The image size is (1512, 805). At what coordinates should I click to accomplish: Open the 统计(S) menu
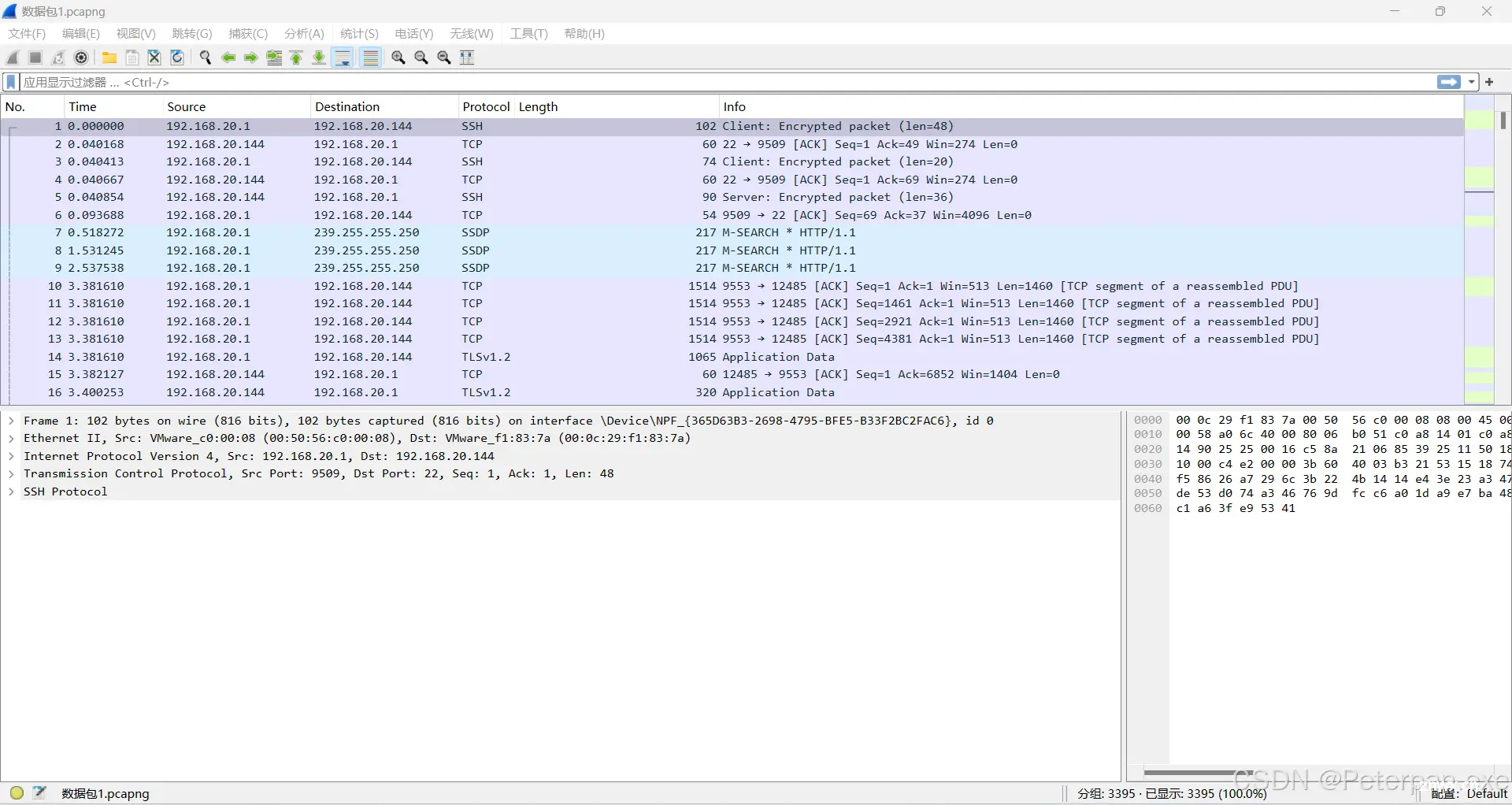(x=359, y=34)
